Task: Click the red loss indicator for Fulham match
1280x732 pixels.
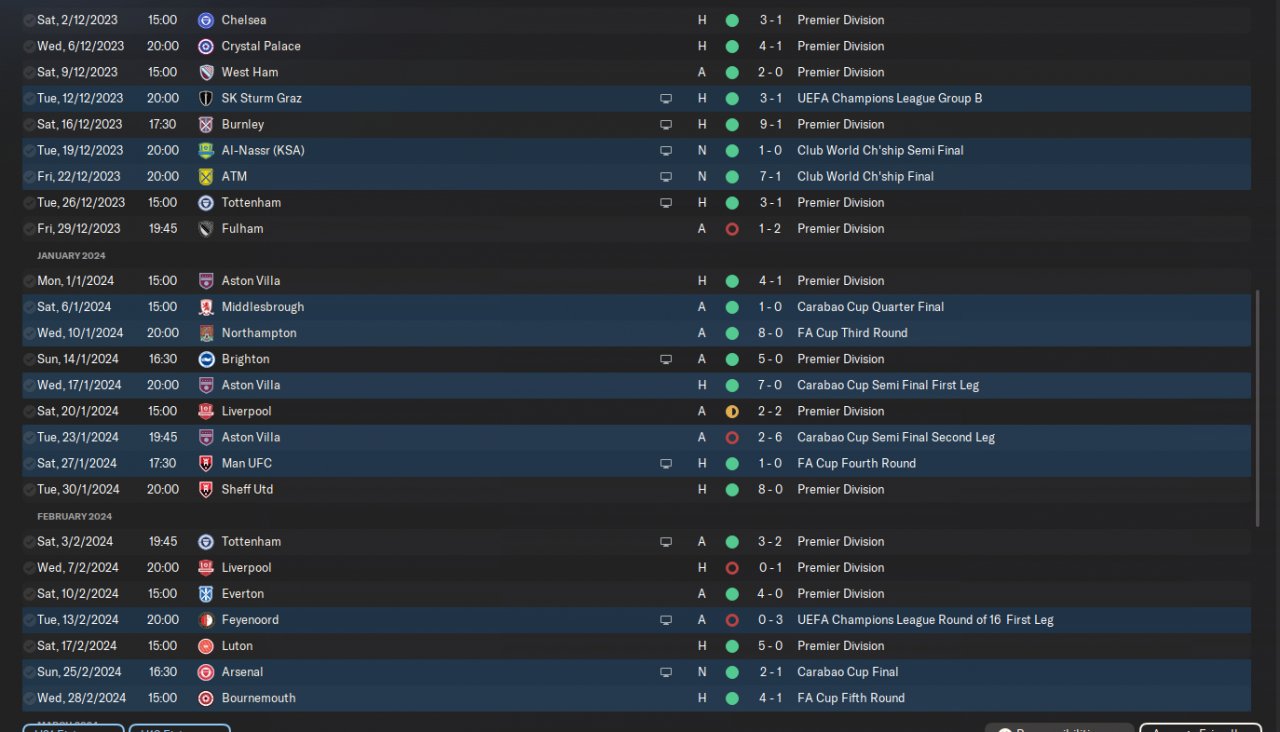Action: coord(732,229)
